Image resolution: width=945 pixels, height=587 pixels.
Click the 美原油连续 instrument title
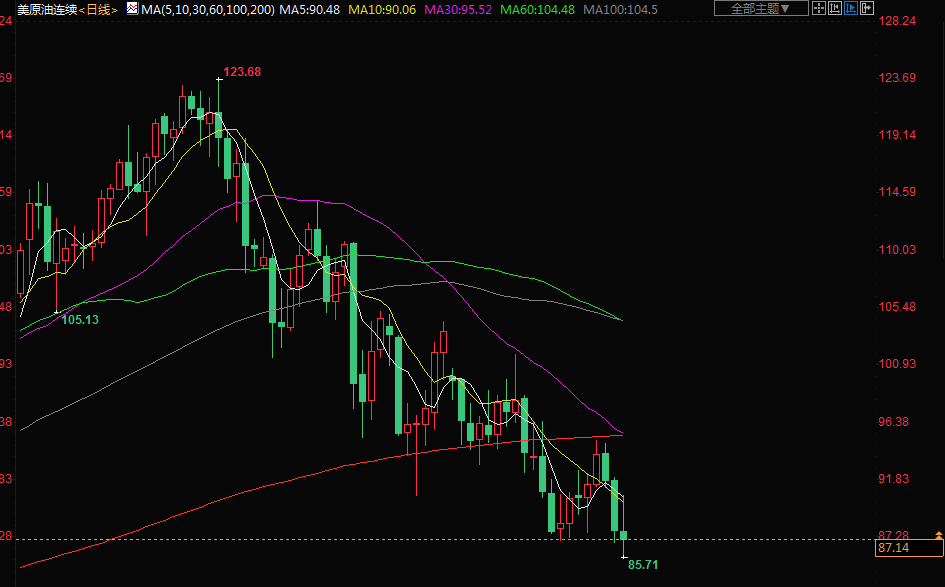click(x=46, y=9)
